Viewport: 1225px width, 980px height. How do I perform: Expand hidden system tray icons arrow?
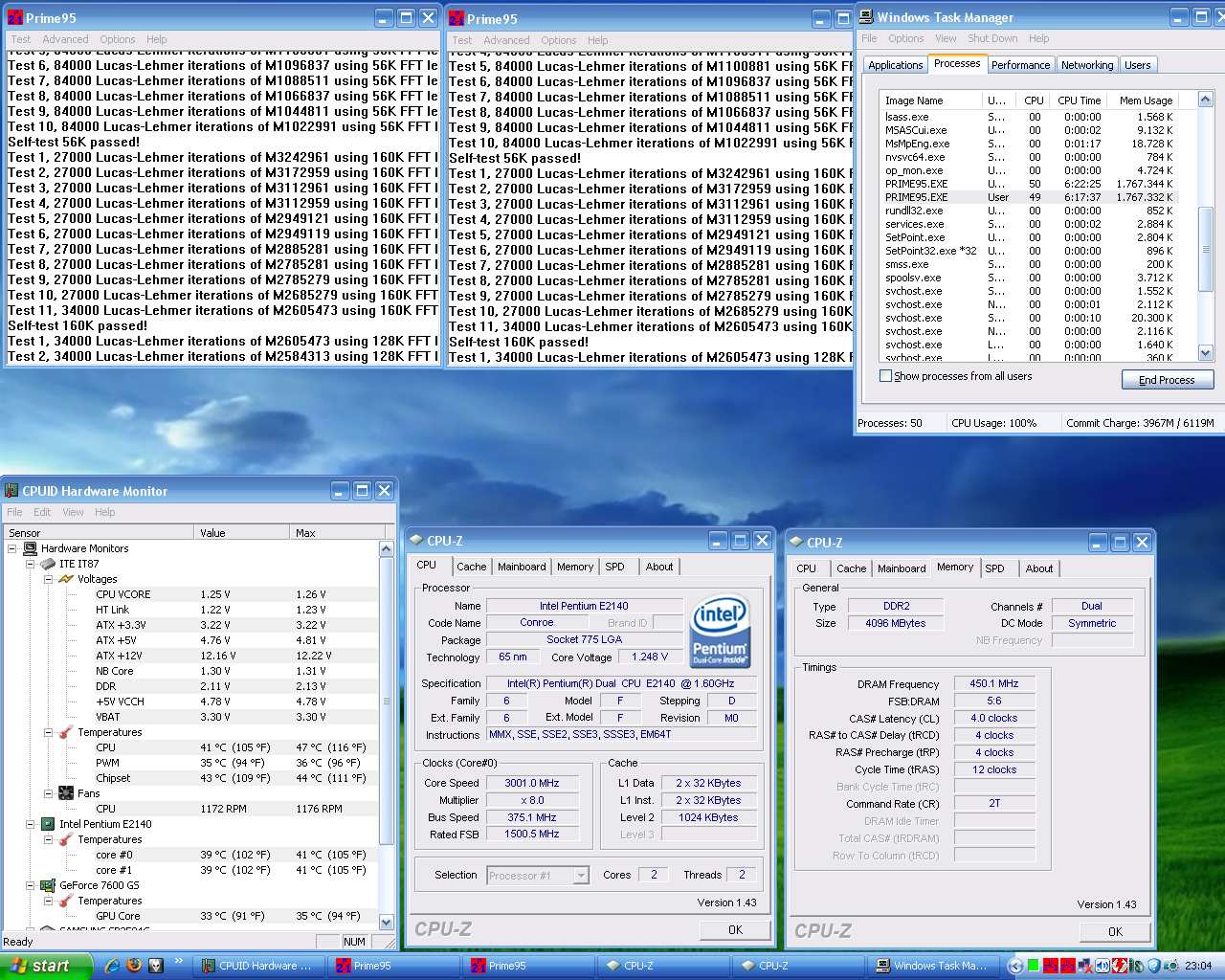coord(1015,966)
